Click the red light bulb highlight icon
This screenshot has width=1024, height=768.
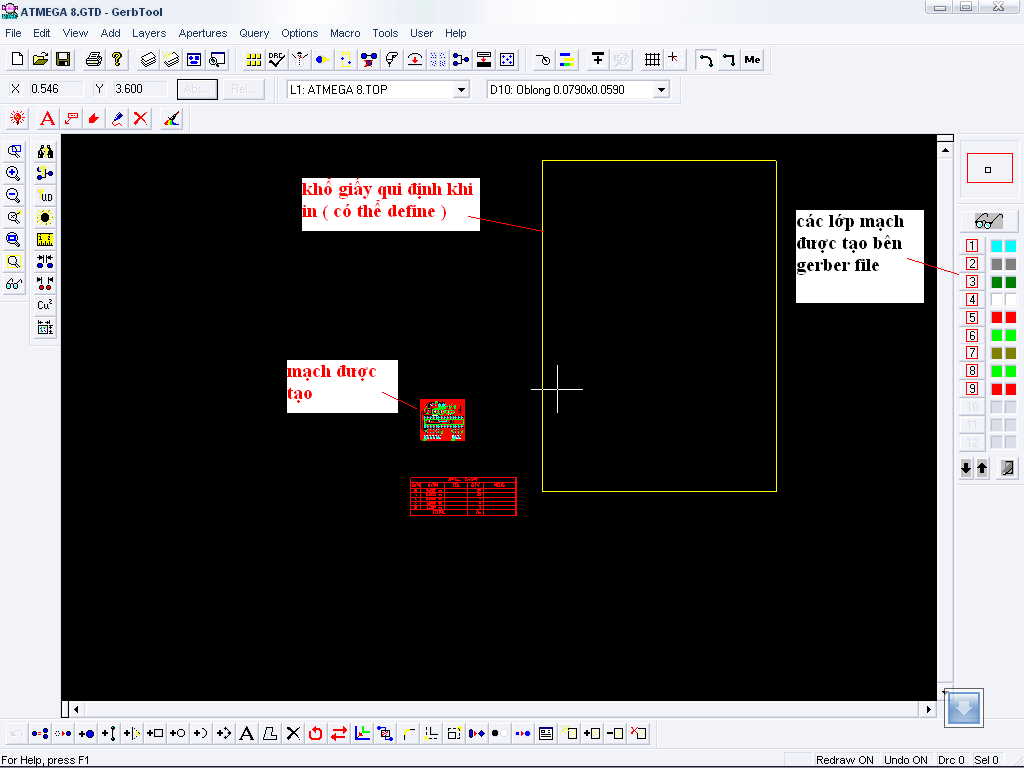[x=18, y=118]
